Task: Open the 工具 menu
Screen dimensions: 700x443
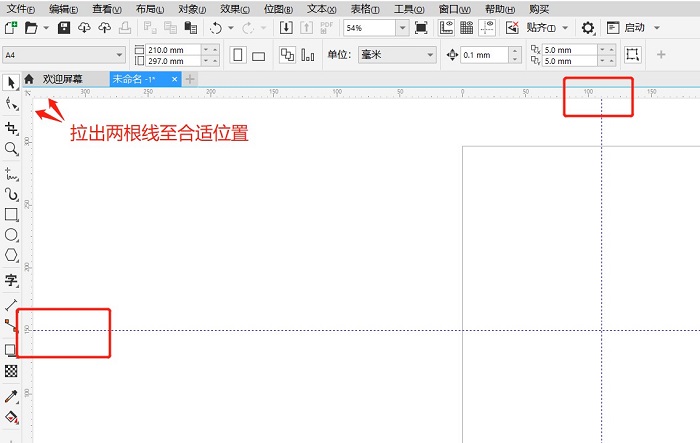Action: click(409, 9)
